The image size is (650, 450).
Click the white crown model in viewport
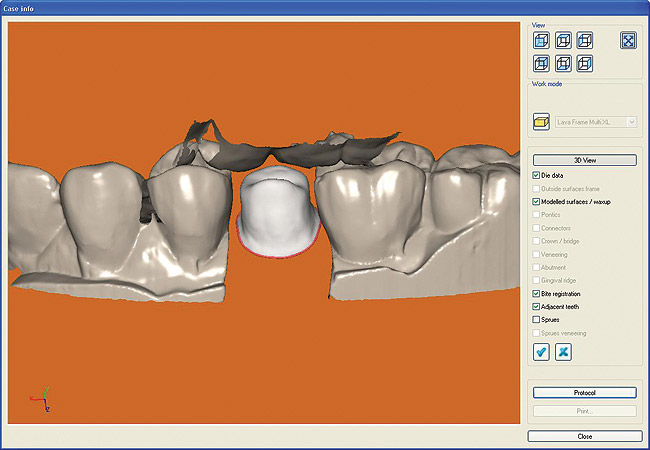pos(277,212)
